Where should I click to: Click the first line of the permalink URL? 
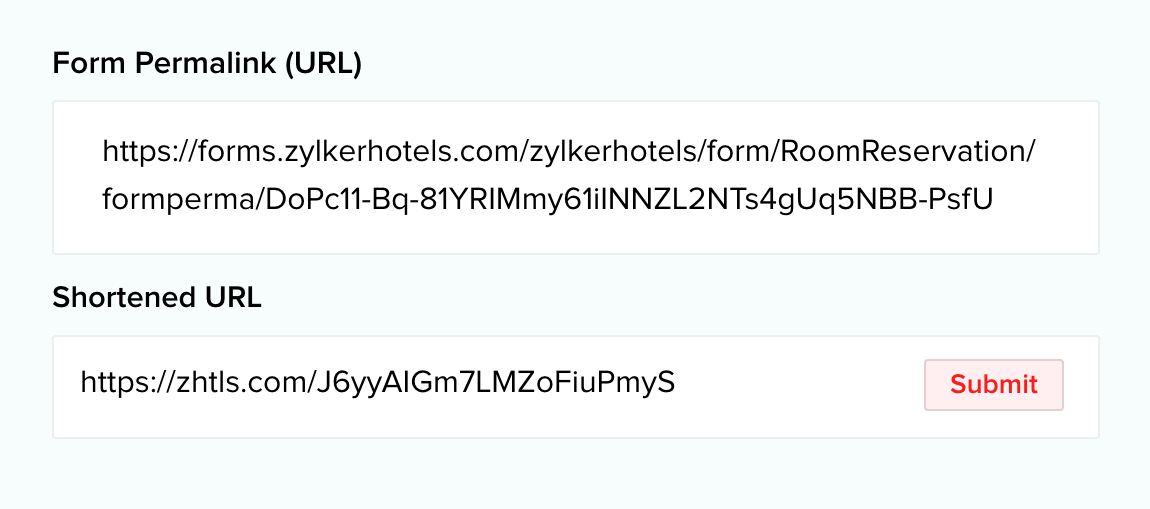click(x=568, y=153)
